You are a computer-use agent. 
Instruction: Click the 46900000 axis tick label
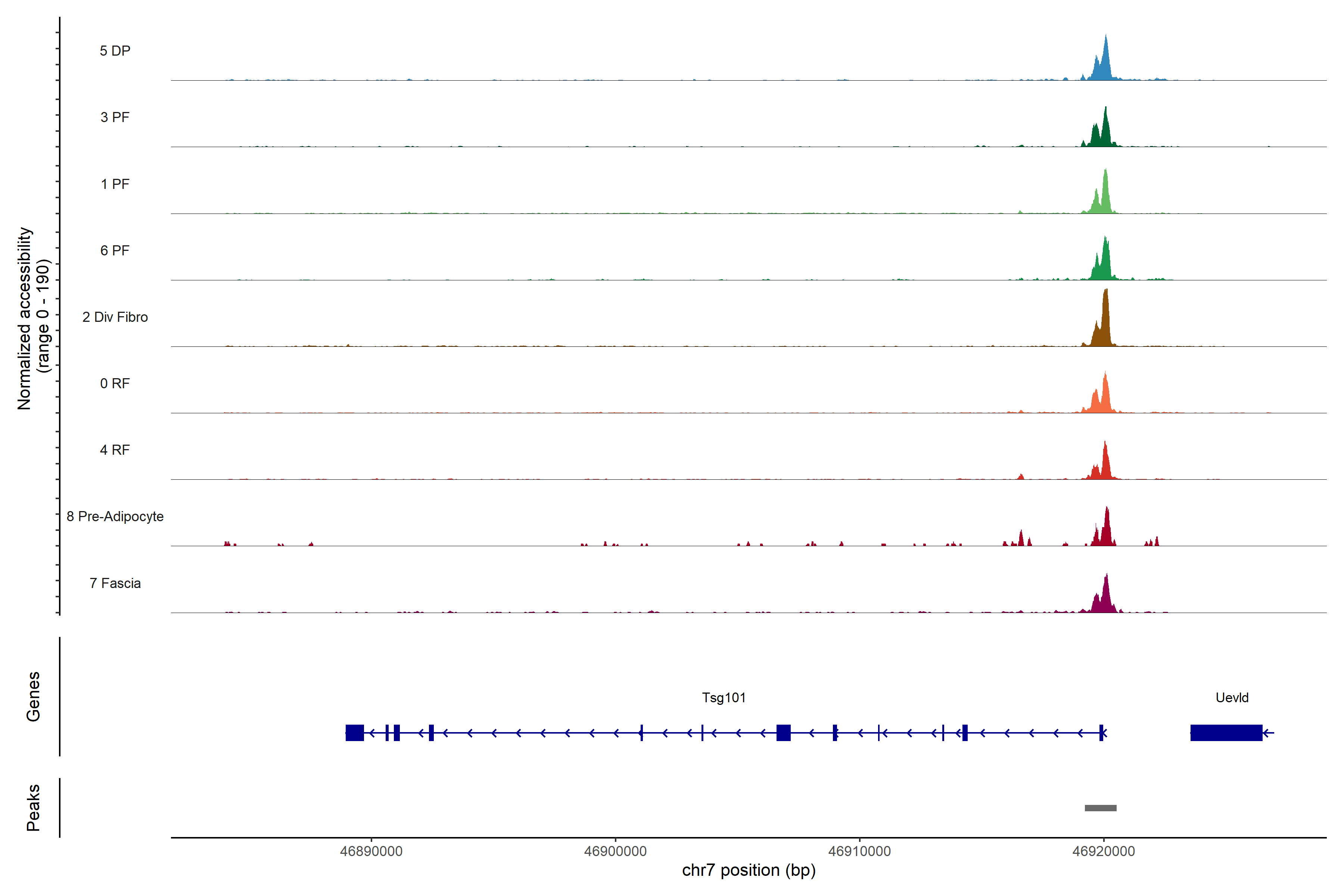point(615,852)
